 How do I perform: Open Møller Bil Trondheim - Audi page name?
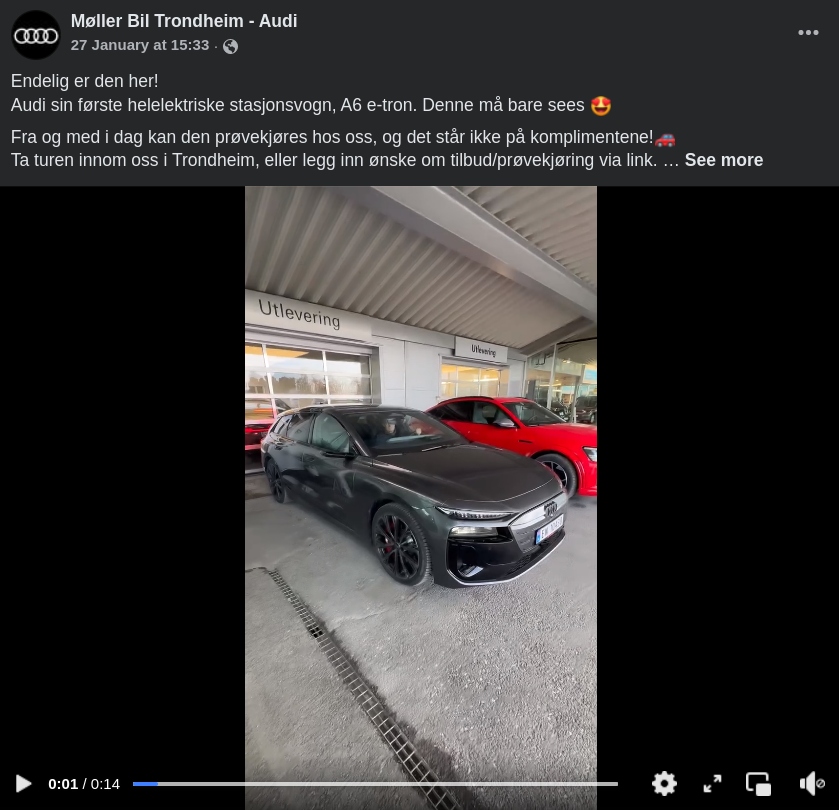184,21
